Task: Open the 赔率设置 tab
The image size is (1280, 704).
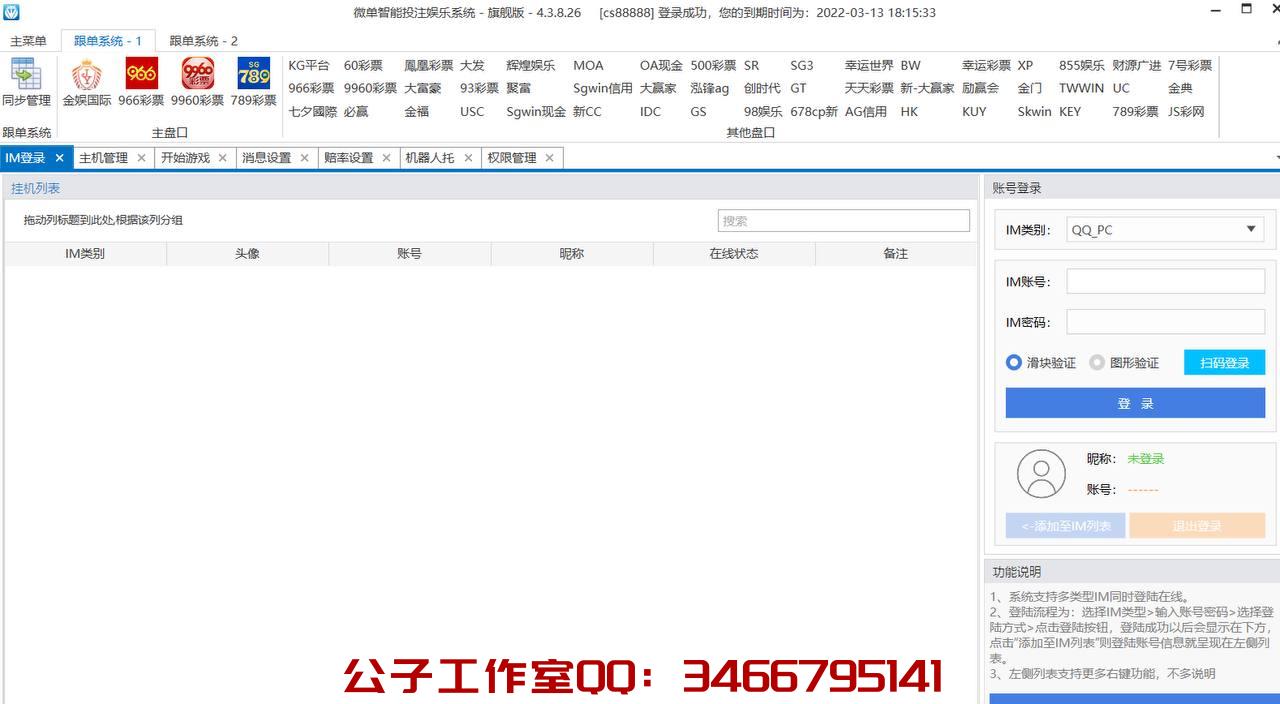Action: 348,158
